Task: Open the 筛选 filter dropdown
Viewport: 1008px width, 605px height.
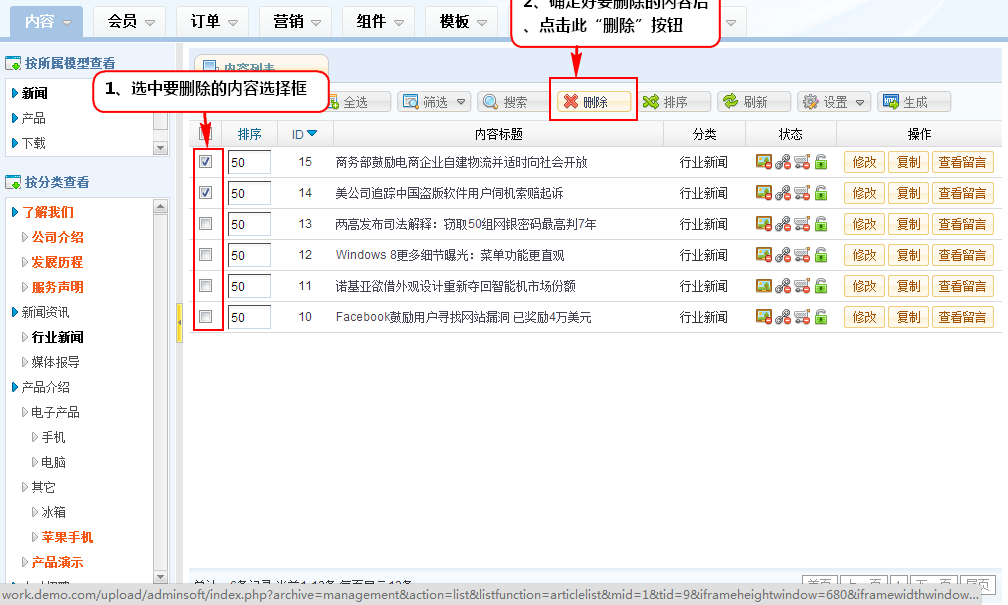Action: 434,102
